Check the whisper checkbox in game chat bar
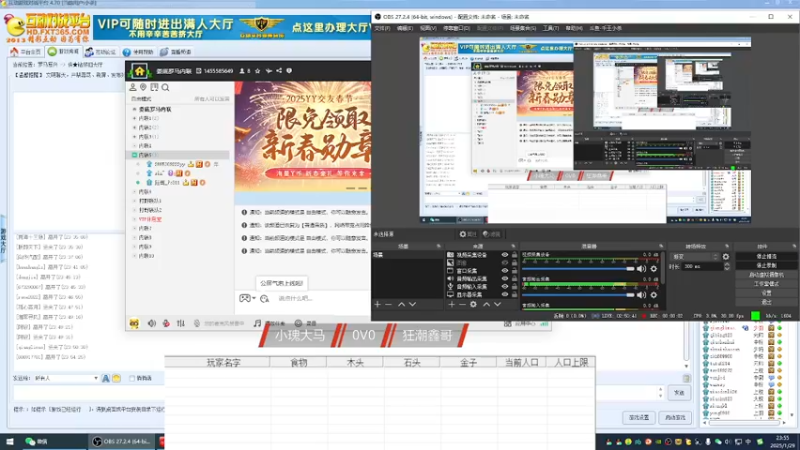The height and width of the screenshot is (450, 800). point(132,379)
